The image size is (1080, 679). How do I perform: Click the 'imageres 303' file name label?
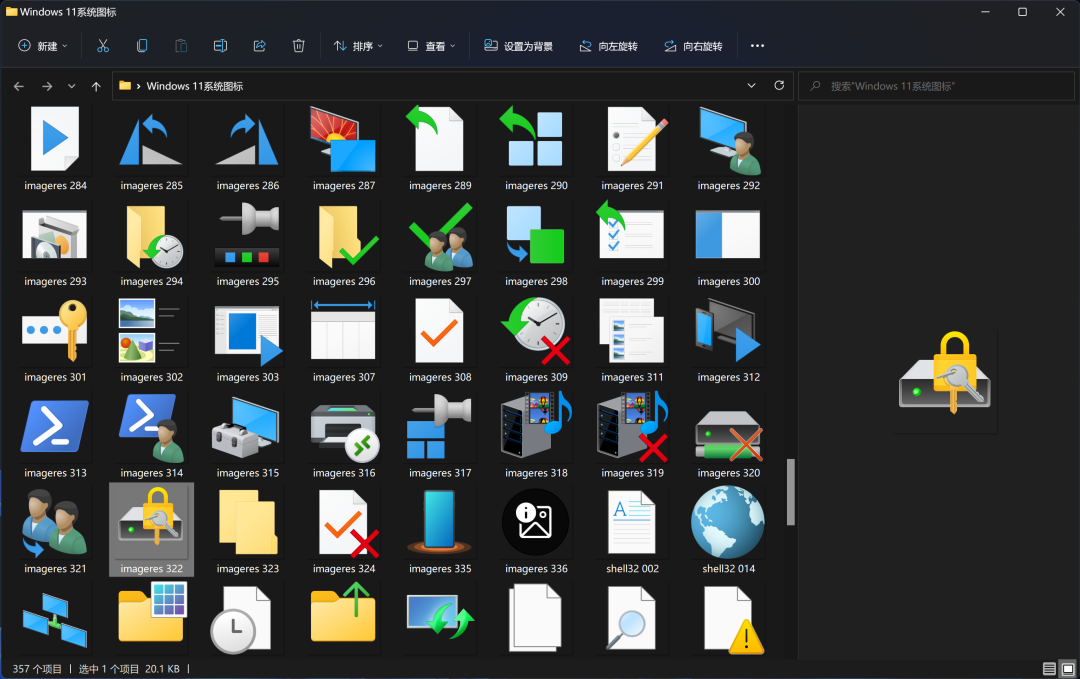coord(248,377)
